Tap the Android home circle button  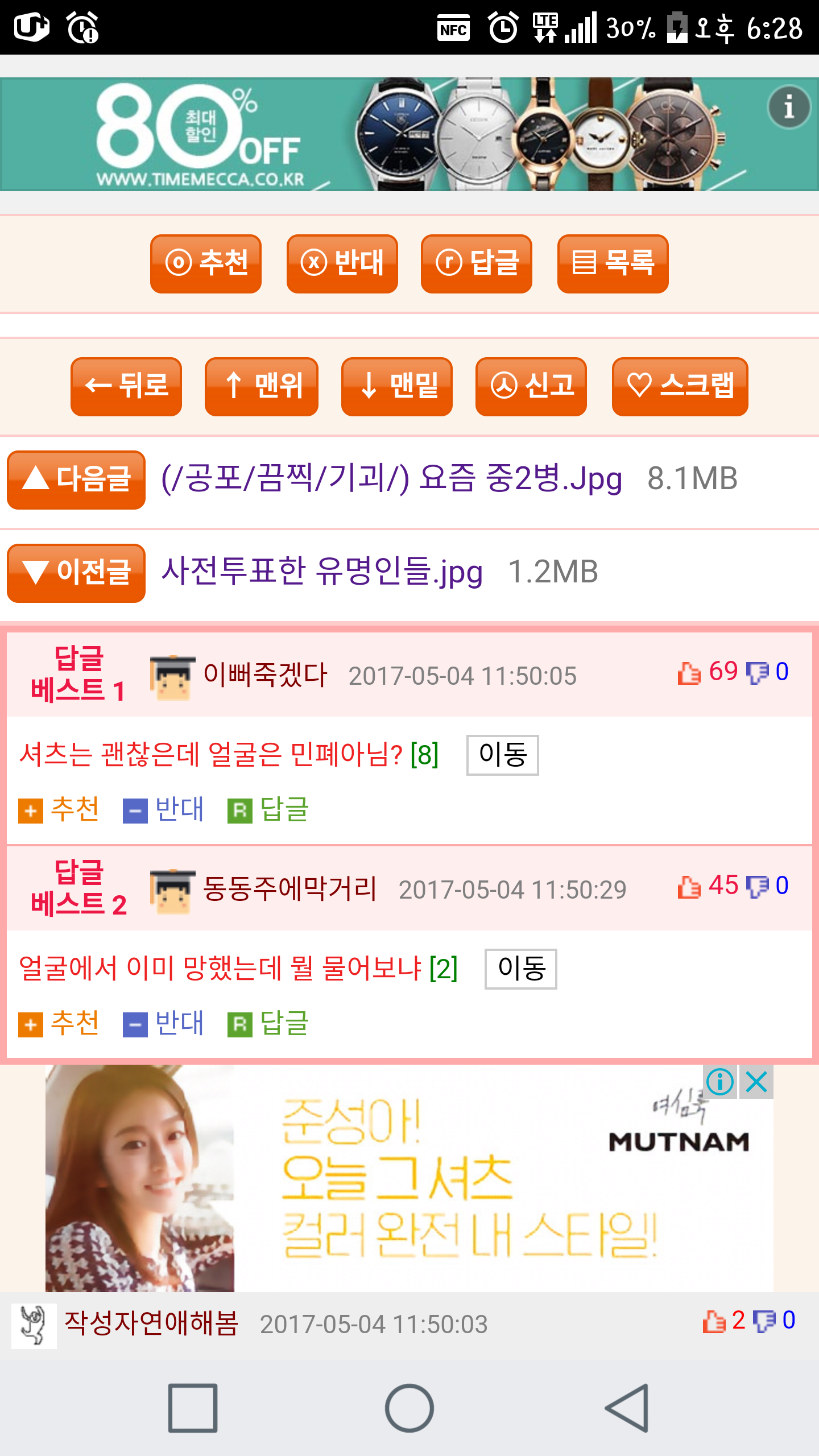click(x=409, y=1408)
